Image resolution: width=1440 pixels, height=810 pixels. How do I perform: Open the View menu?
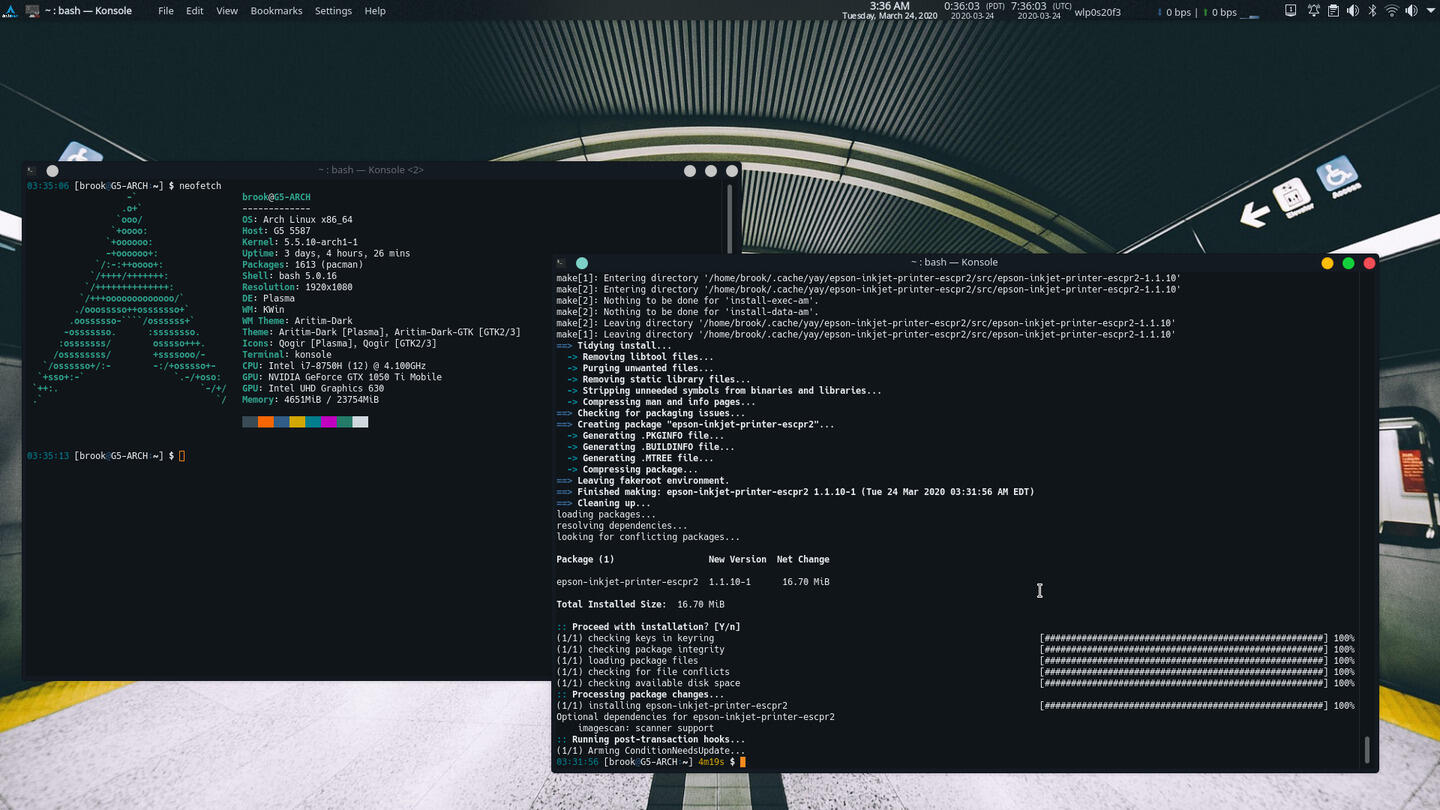(227, 11)
